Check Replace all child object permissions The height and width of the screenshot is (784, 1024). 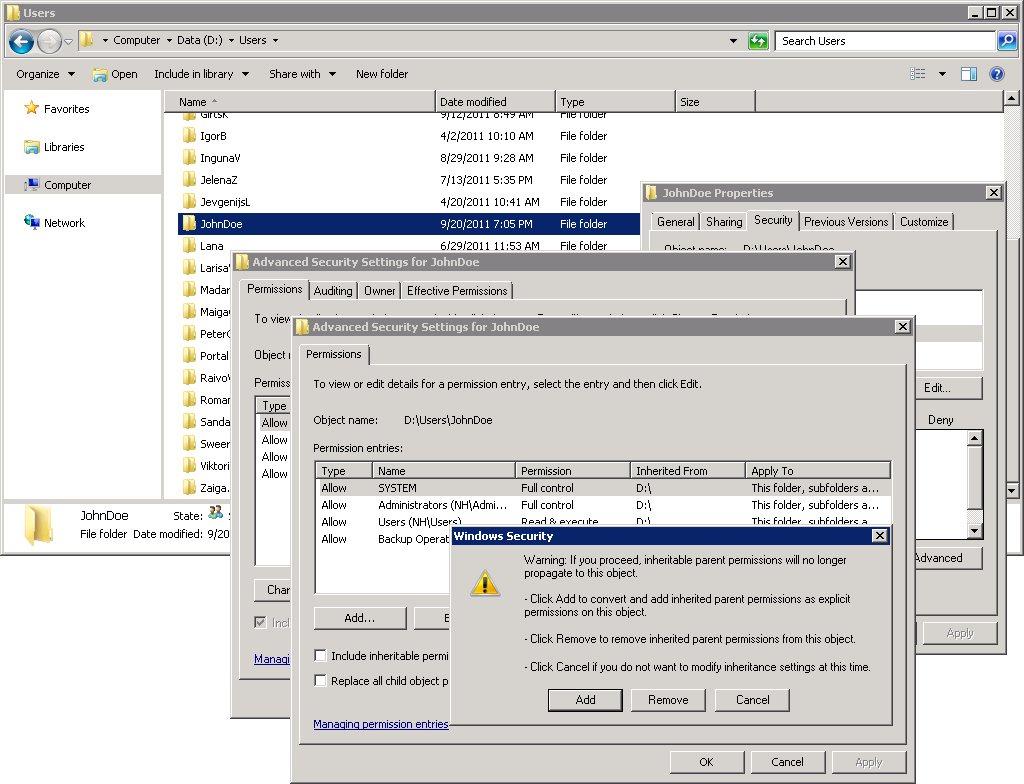tap(321, 681)
